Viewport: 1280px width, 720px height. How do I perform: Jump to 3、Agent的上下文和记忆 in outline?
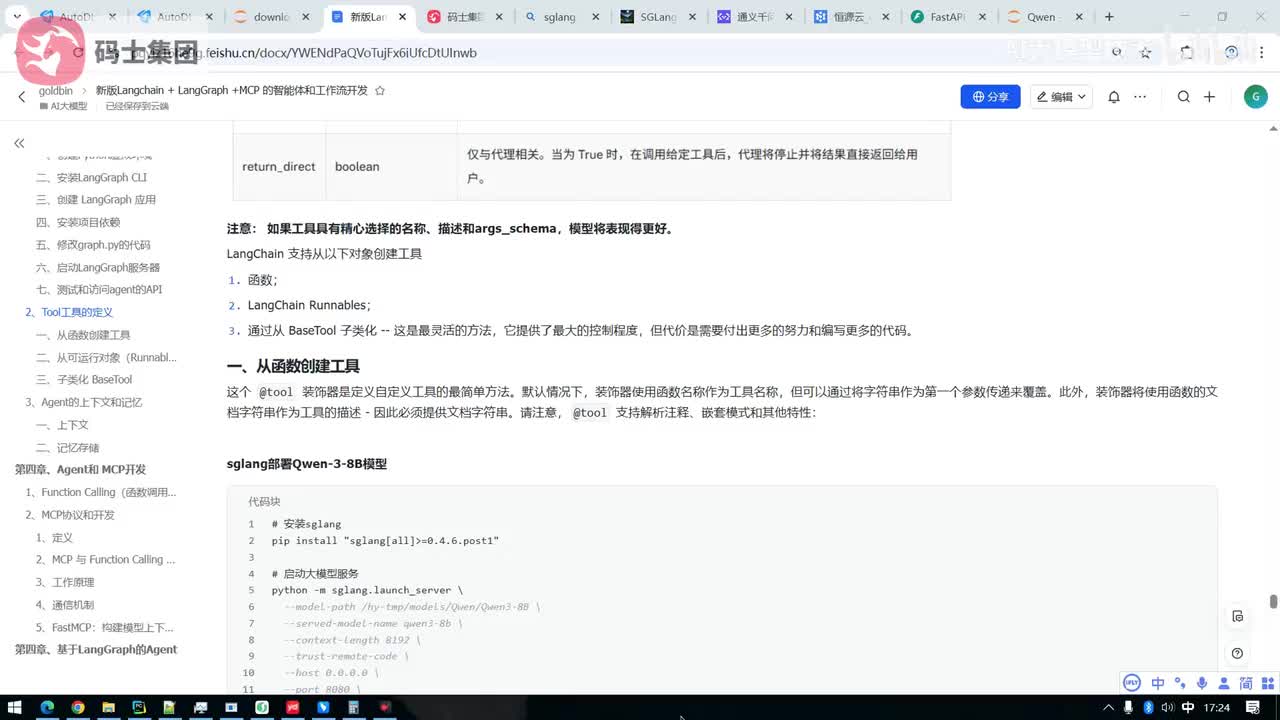click(84, 402)
